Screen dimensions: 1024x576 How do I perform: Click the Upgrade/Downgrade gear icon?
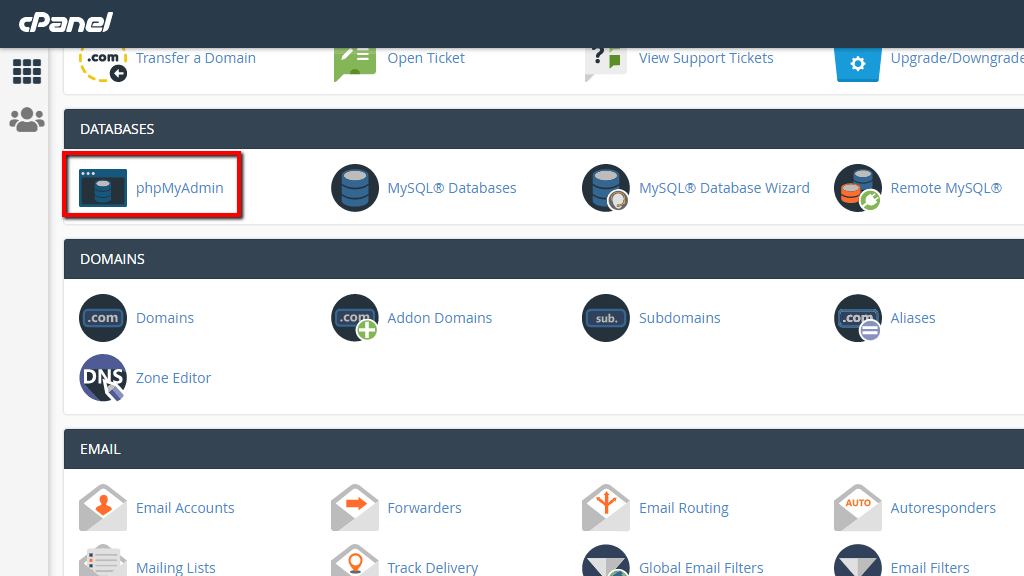point(857,65)
